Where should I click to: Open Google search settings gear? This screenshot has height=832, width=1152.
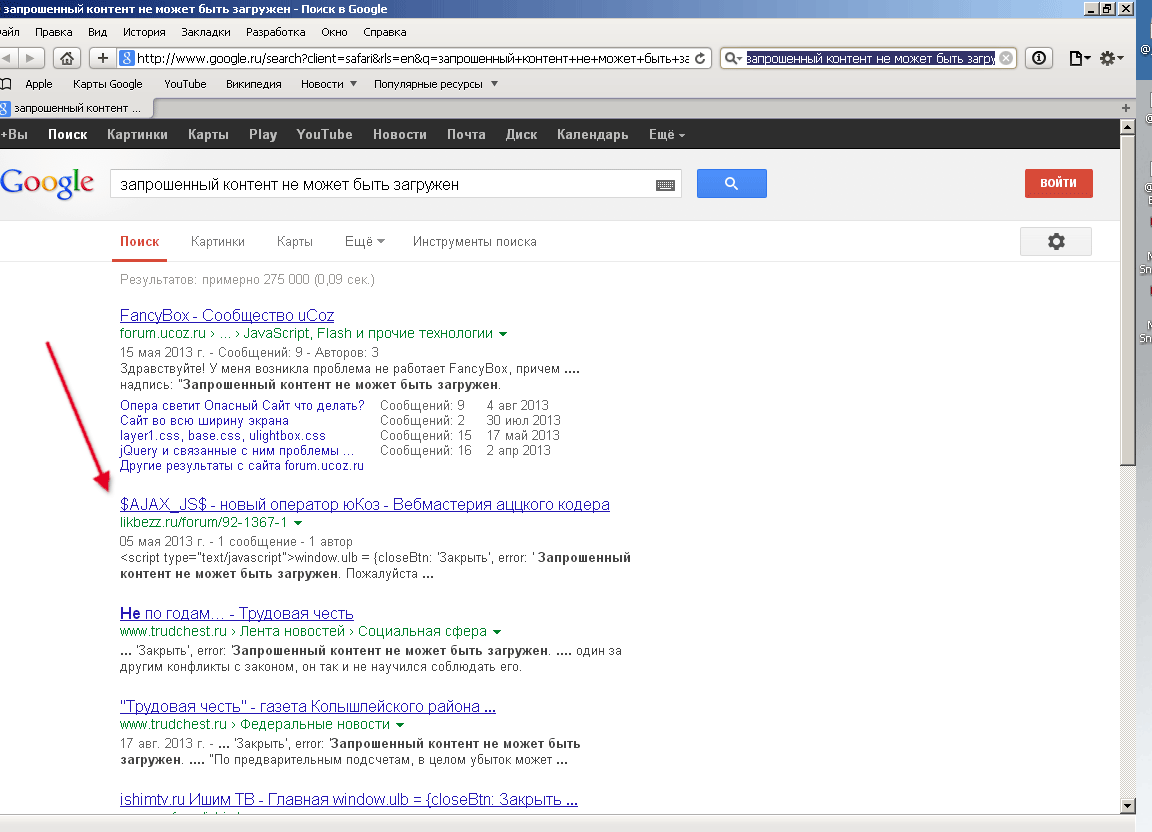(1056, 241)
